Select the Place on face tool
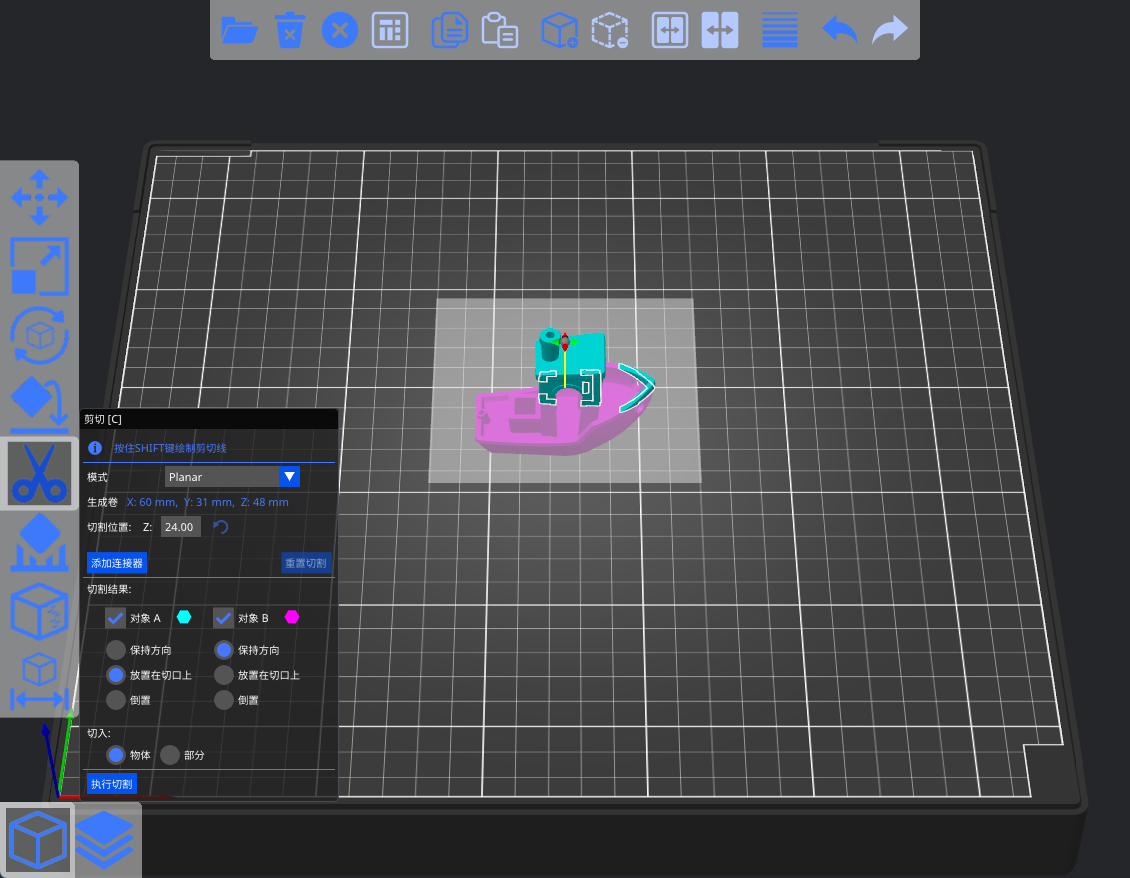The image size is (1130, 878). click(40, 404)
